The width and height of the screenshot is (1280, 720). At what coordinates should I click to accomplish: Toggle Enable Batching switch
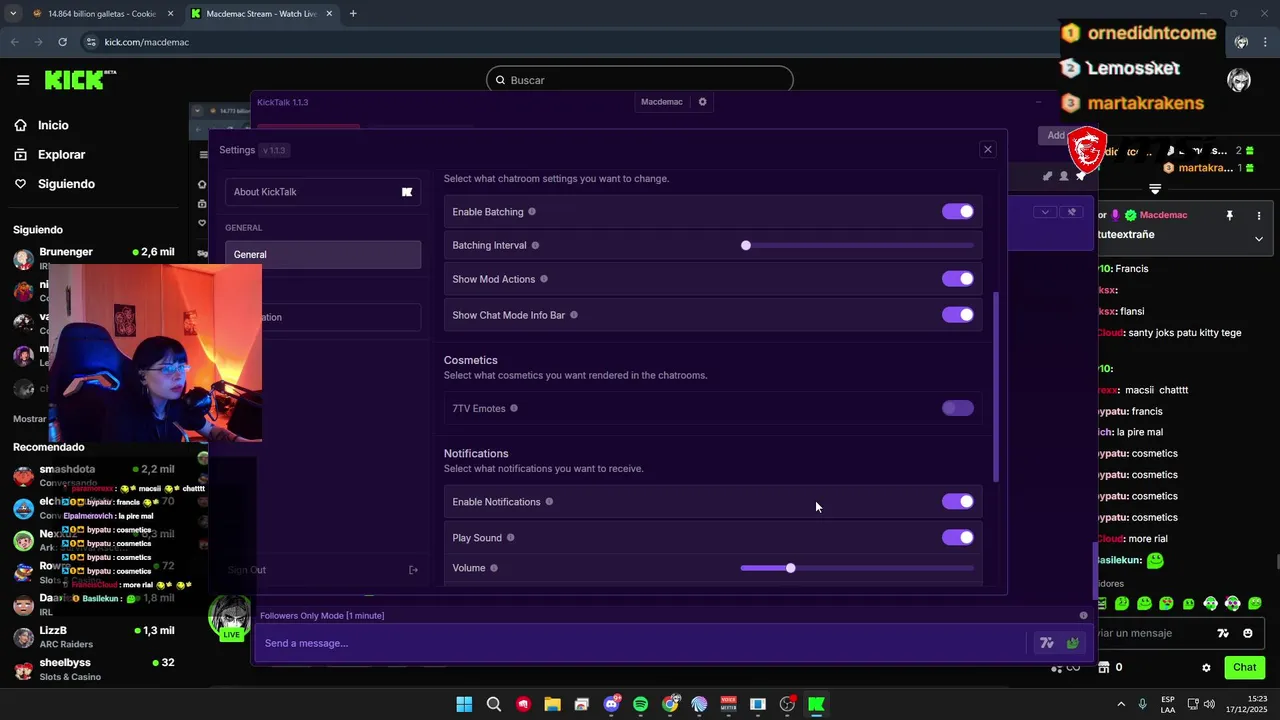pyautogui.click(x=957, y=212)
